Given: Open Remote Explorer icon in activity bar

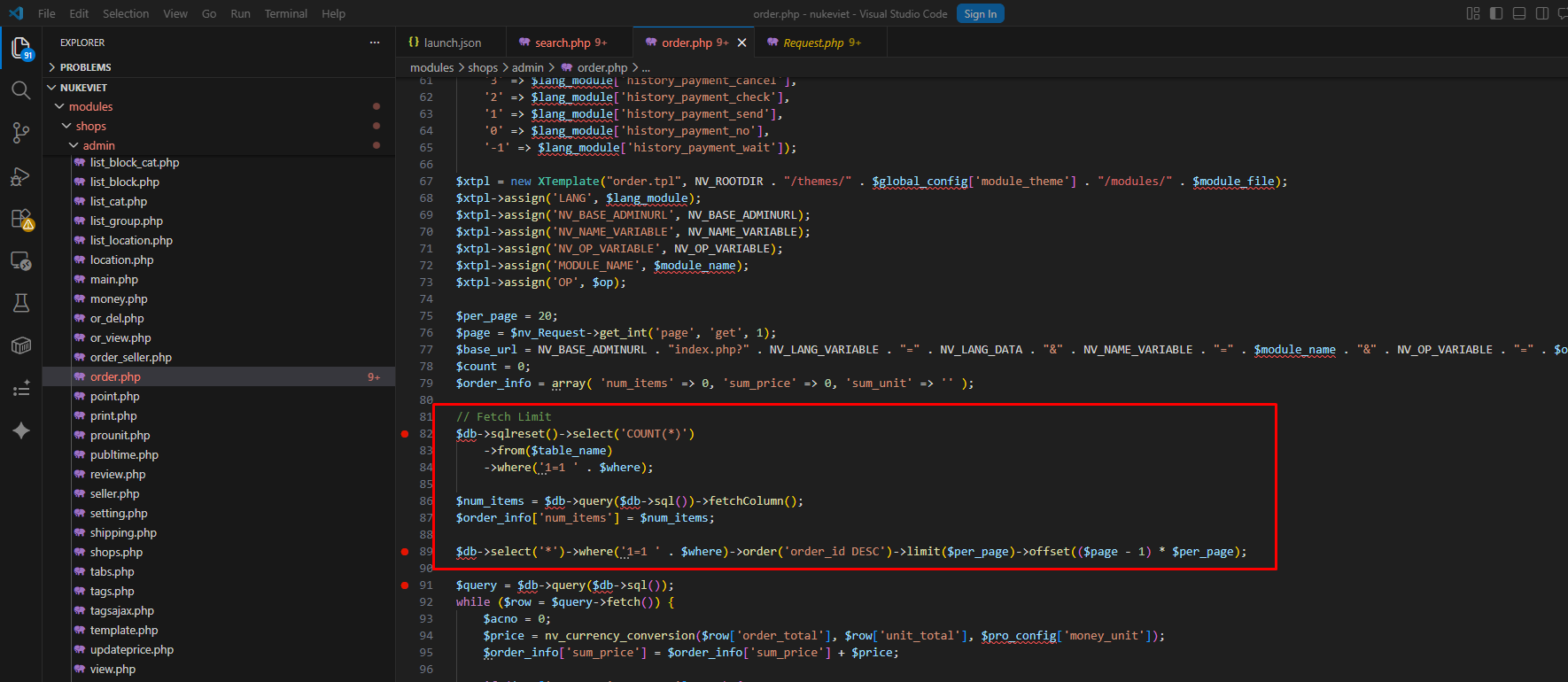Looking at the screenshot, I should 21,261.
